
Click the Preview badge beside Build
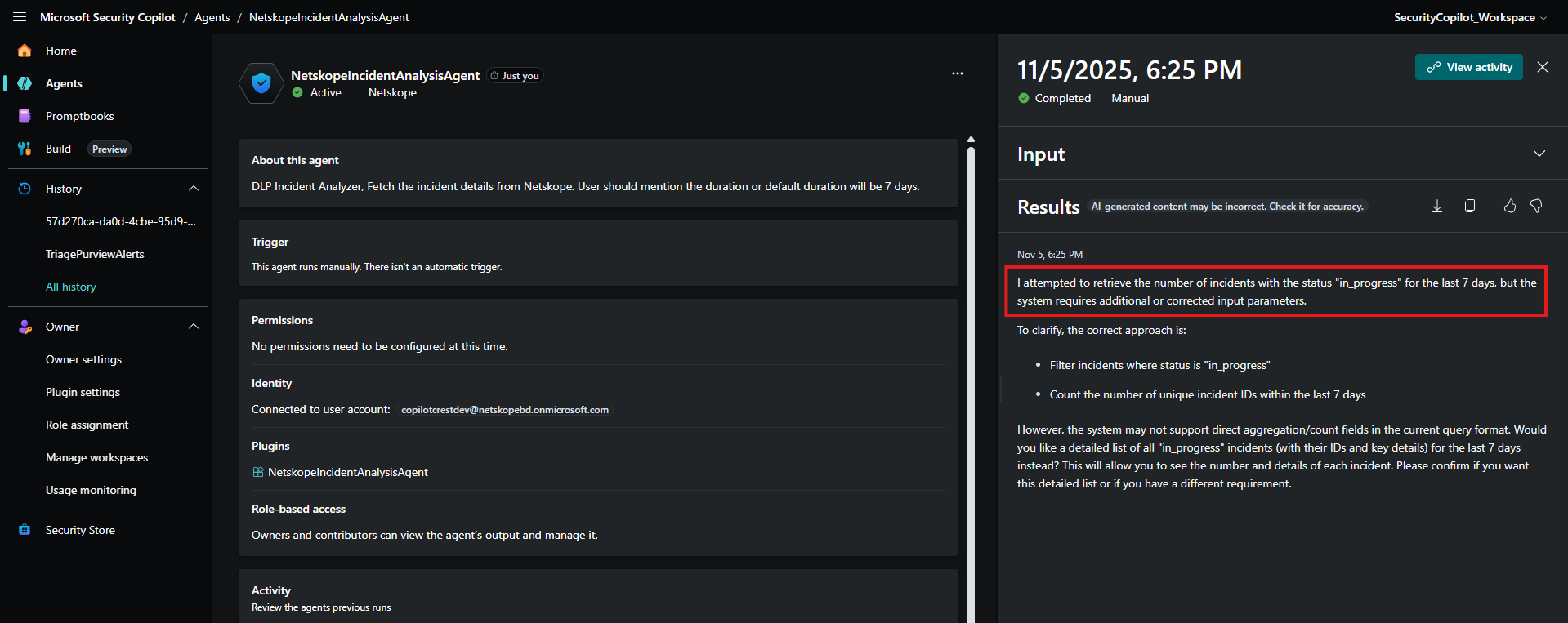pos(109,149)
